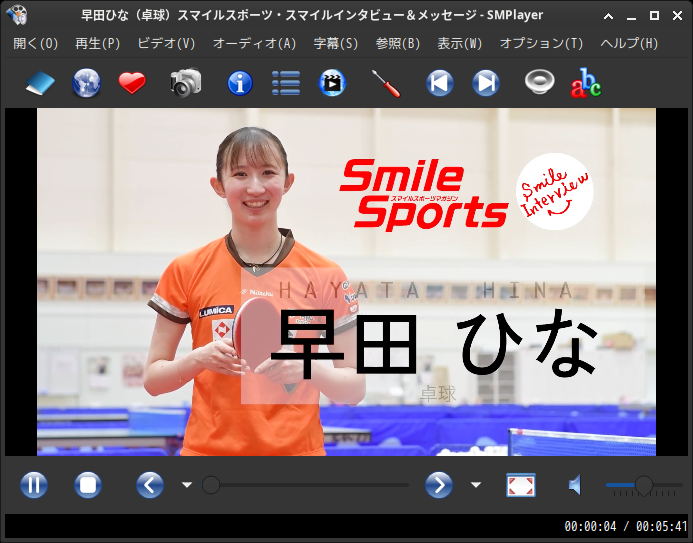Image resolution: width=693 pixels, height=543 pixels.
Task: Stop the video playback
Action: click(88, 485)
